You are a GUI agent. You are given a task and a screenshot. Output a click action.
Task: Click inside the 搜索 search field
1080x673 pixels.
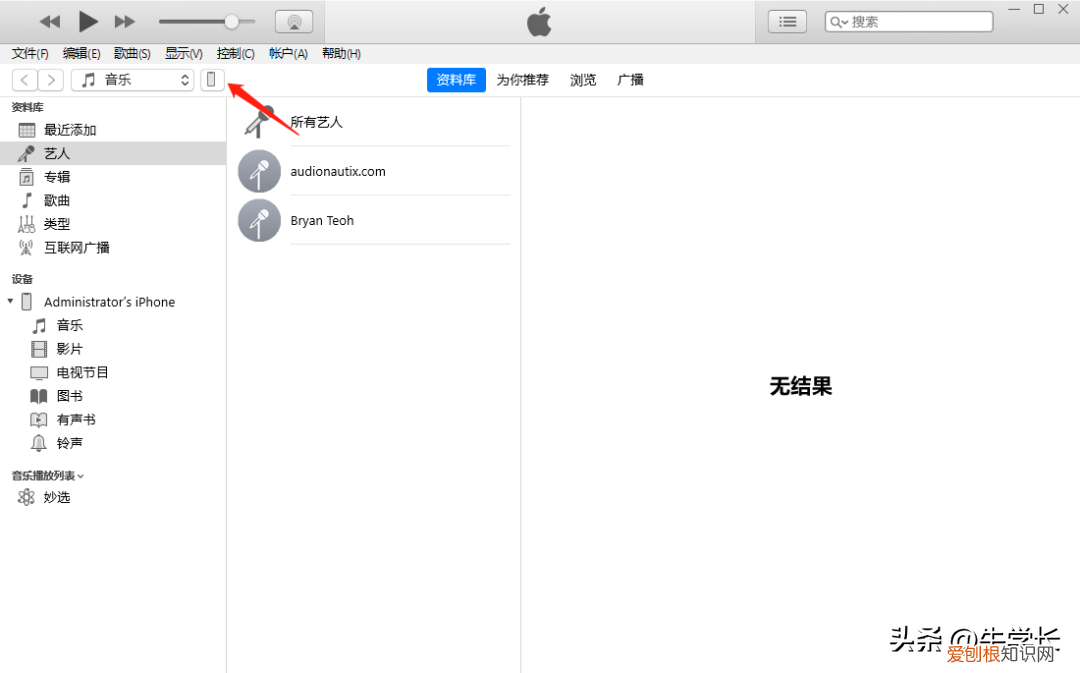[x=908, y=21]
